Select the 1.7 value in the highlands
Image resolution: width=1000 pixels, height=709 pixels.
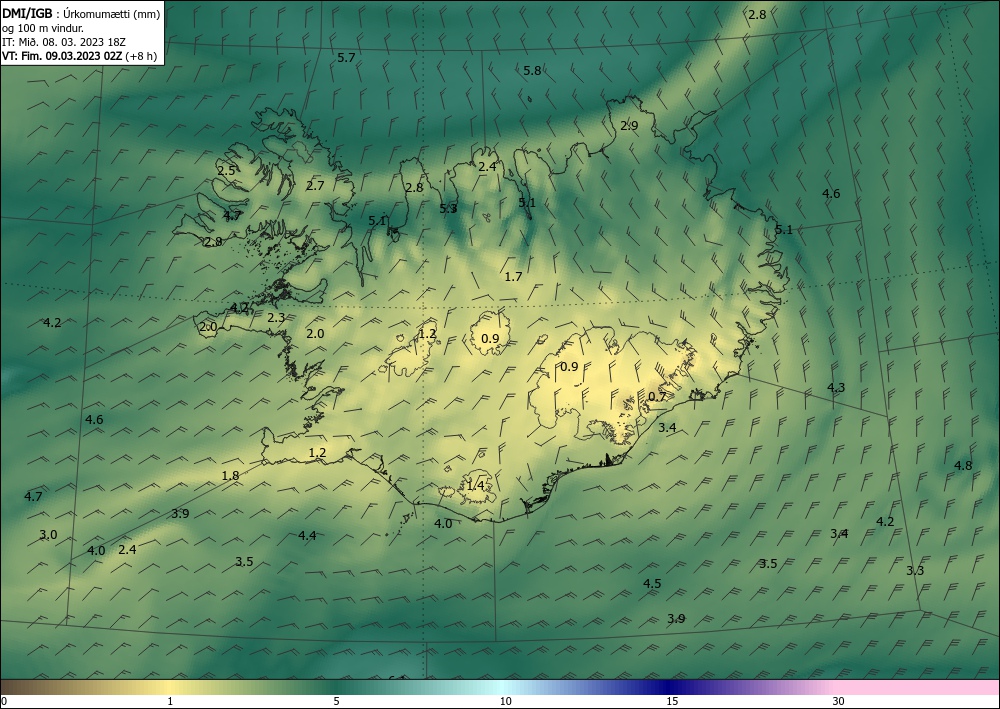(513, 276)
